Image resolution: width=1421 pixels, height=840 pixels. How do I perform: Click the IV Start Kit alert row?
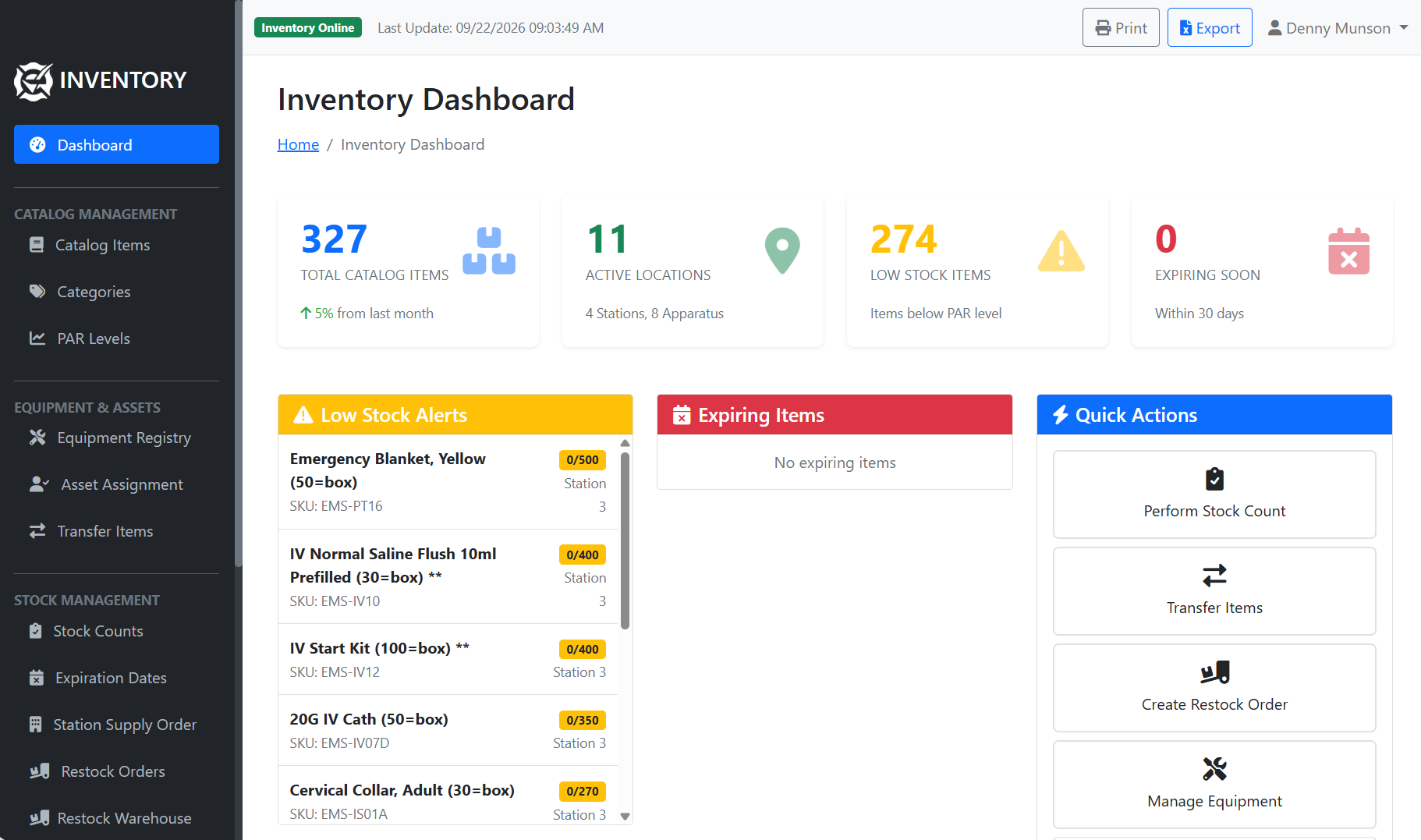point(448,659)
